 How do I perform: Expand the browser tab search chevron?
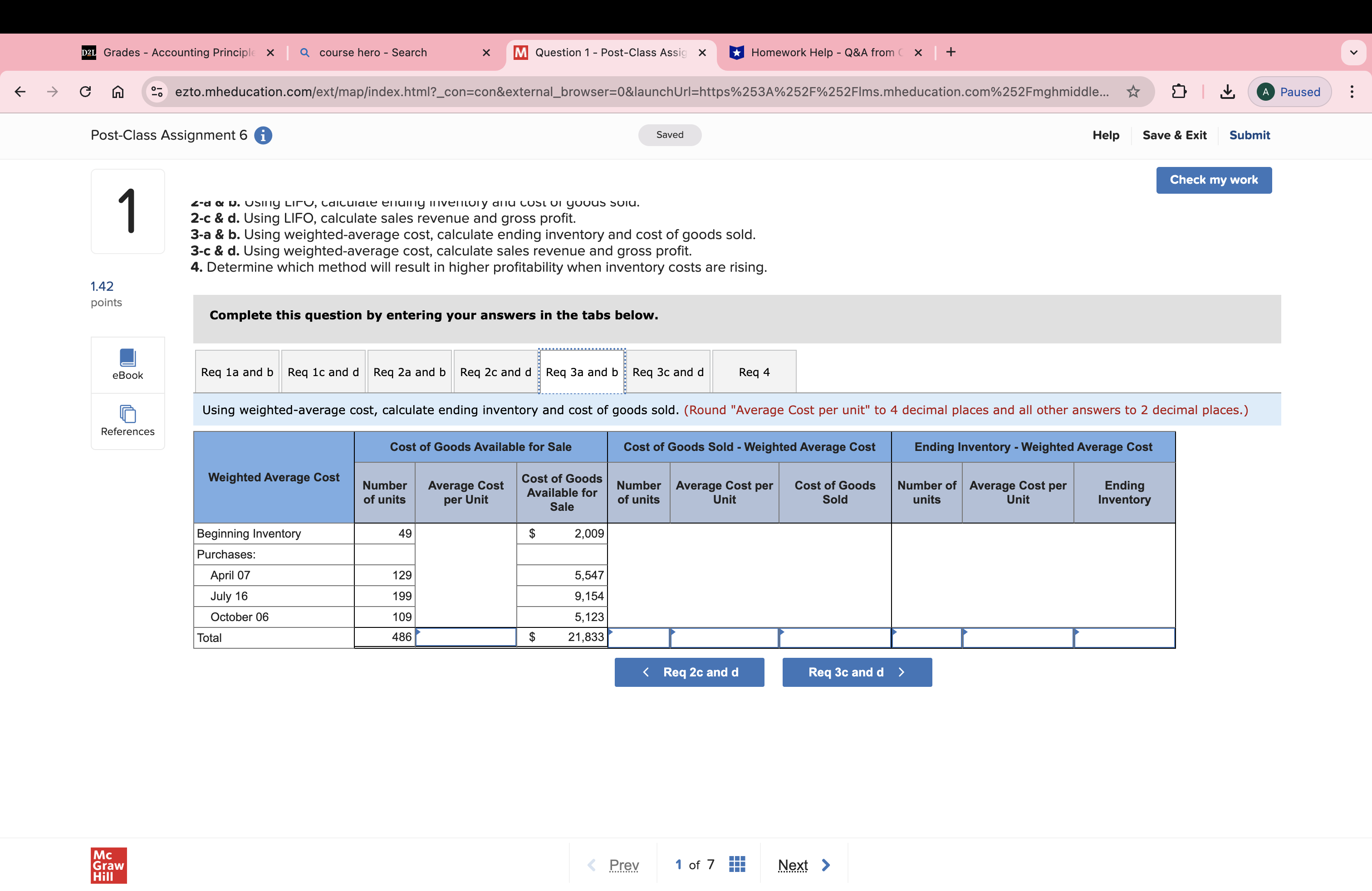[1354, 52]
